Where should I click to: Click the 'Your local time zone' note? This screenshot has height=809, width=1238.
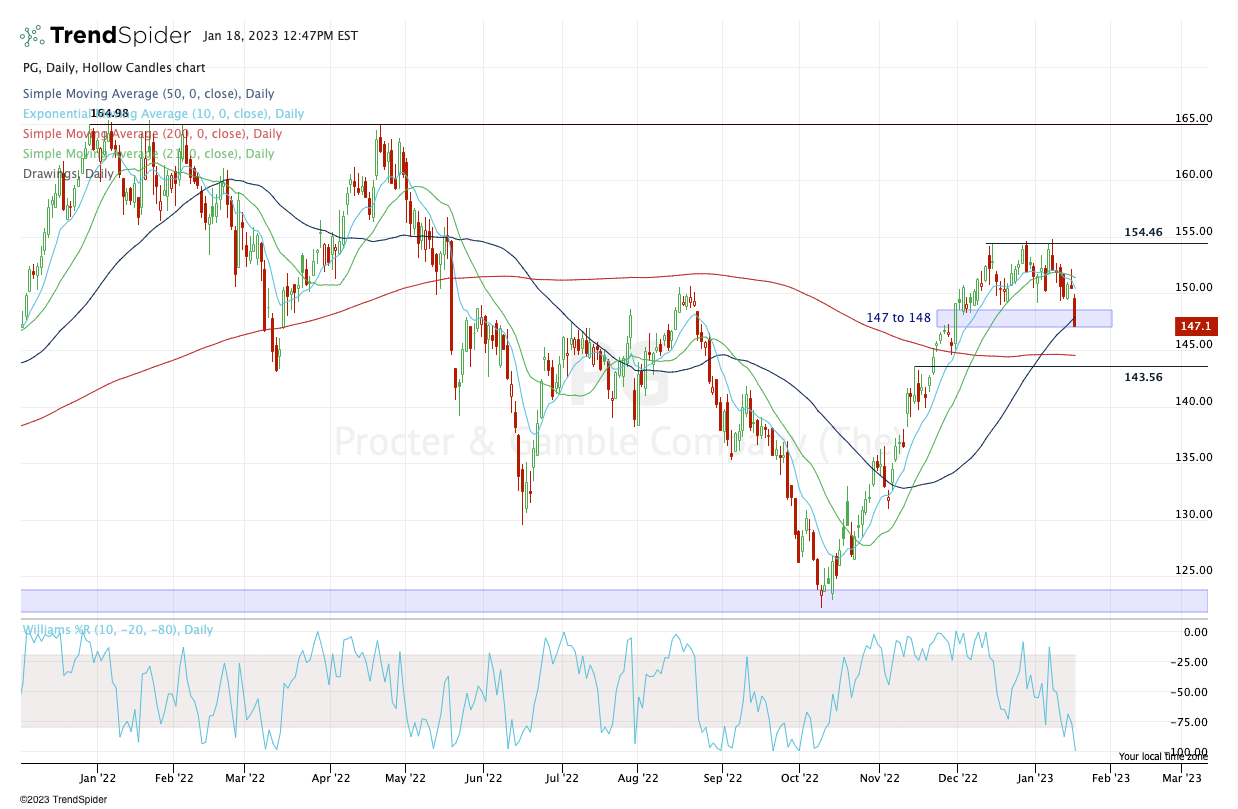[x=1162, y=757]
